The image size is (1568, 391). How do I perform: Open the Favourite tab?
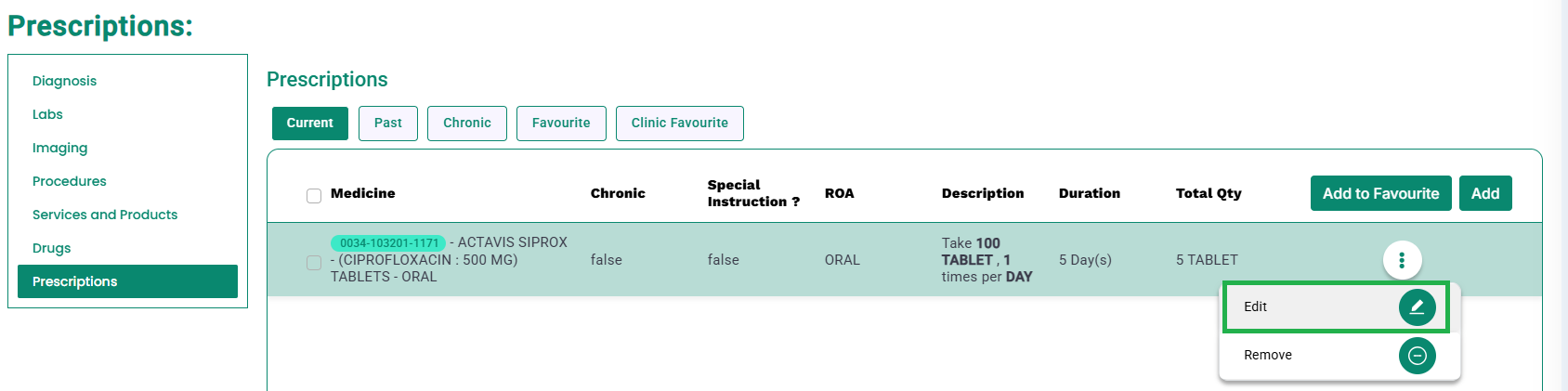[x=561, y=124]
